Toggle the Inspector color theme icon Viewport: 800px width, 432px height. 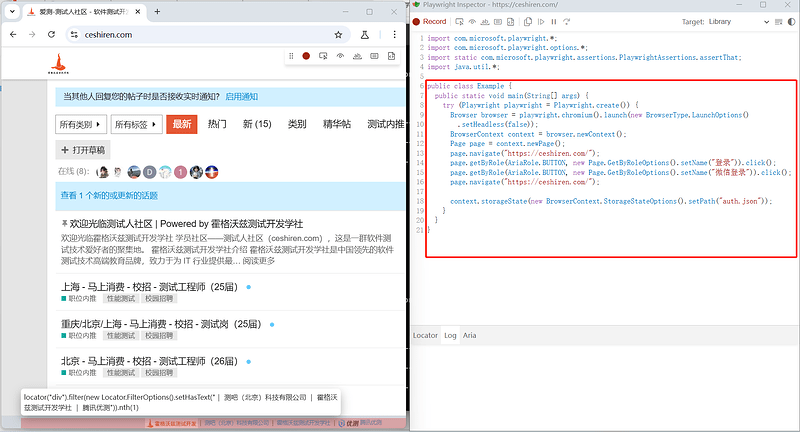[791, 21]
